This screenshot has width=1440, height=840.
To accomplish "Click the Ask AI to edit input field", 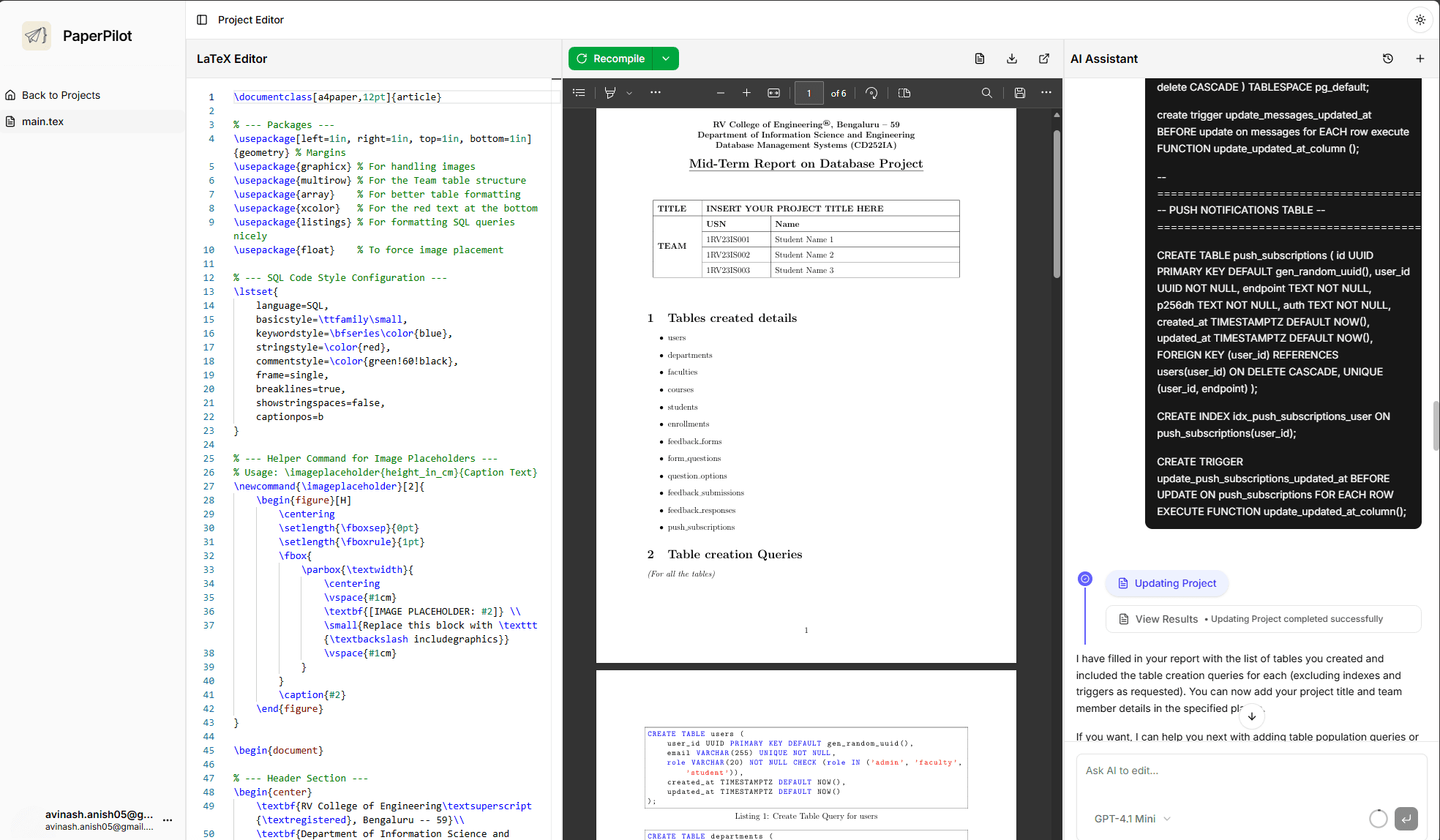I will (x=1244, y=770).
